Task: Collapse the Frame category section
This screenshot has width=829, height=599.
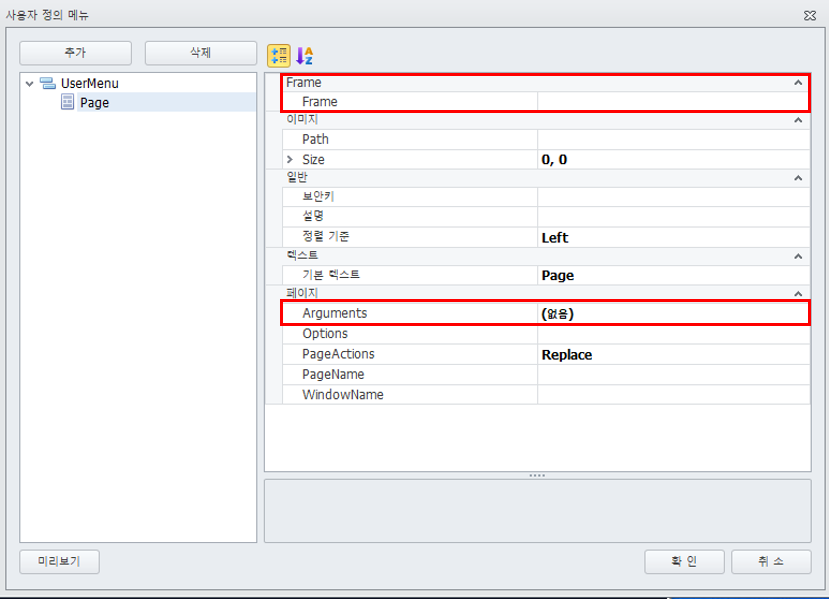Action: pos(798,83)
